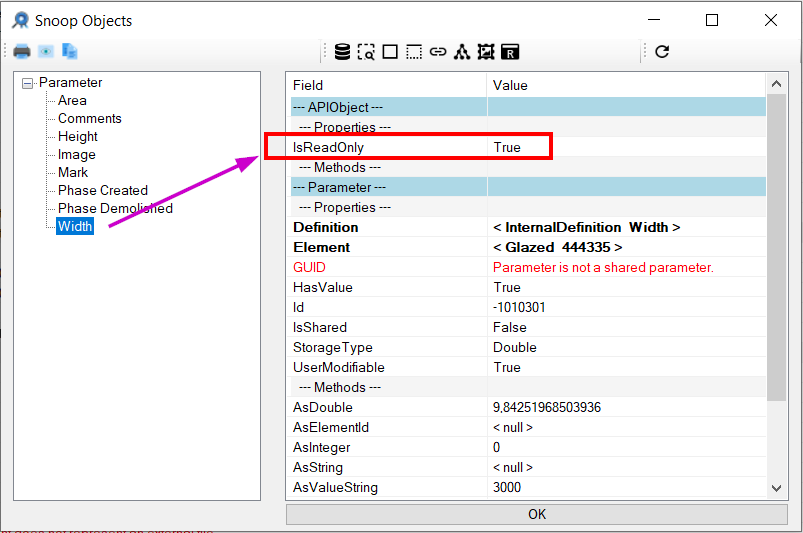Click scrollbar down arrow in list
Image resolution: width=803 pixels, height=533 pixels.
[776, 488]
